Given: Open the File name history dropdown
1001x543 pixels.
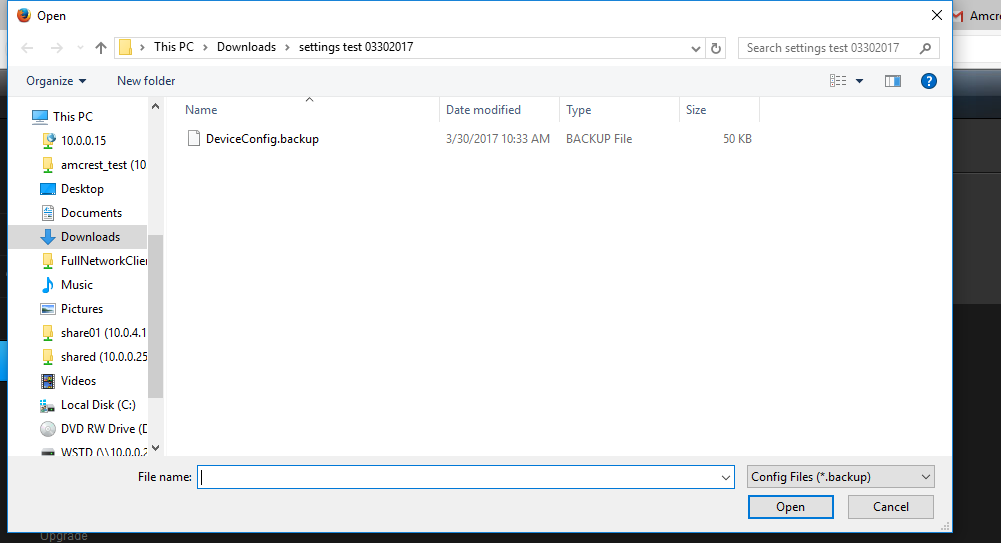Looking at the screenshot, I should click(x=726, y=477).
